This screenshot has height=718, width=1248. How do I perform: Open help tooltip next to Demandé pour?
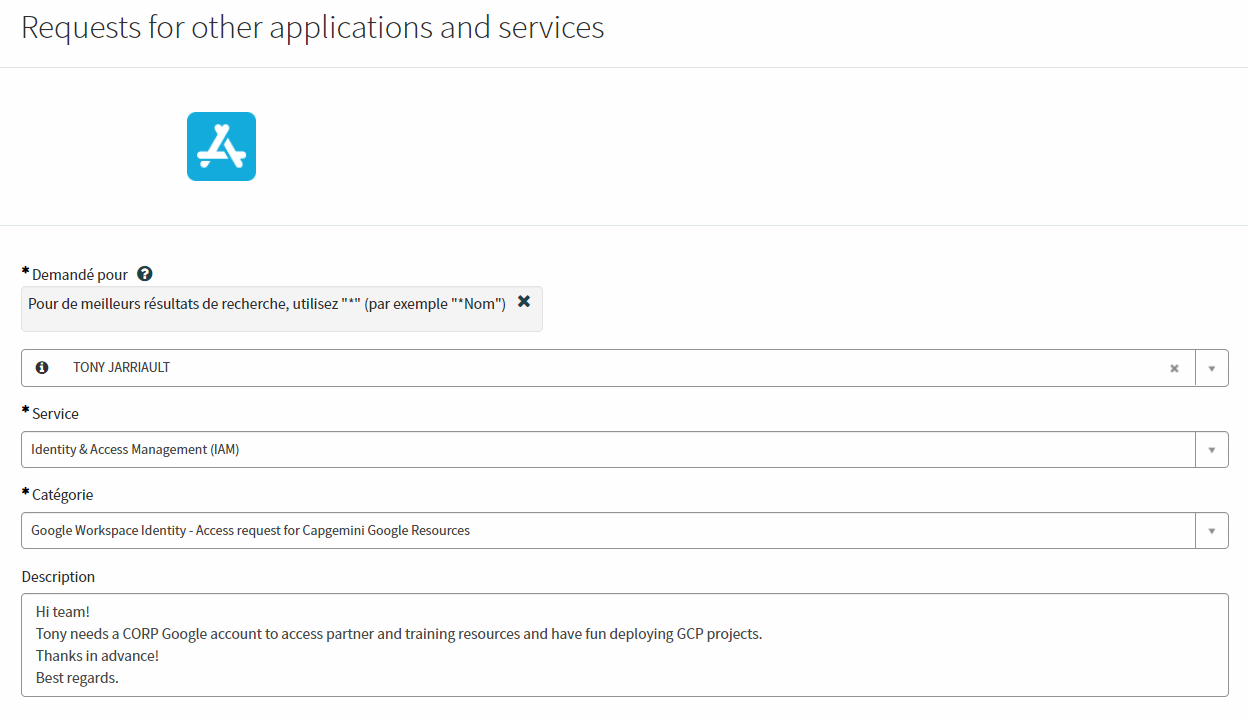(144, 274)
